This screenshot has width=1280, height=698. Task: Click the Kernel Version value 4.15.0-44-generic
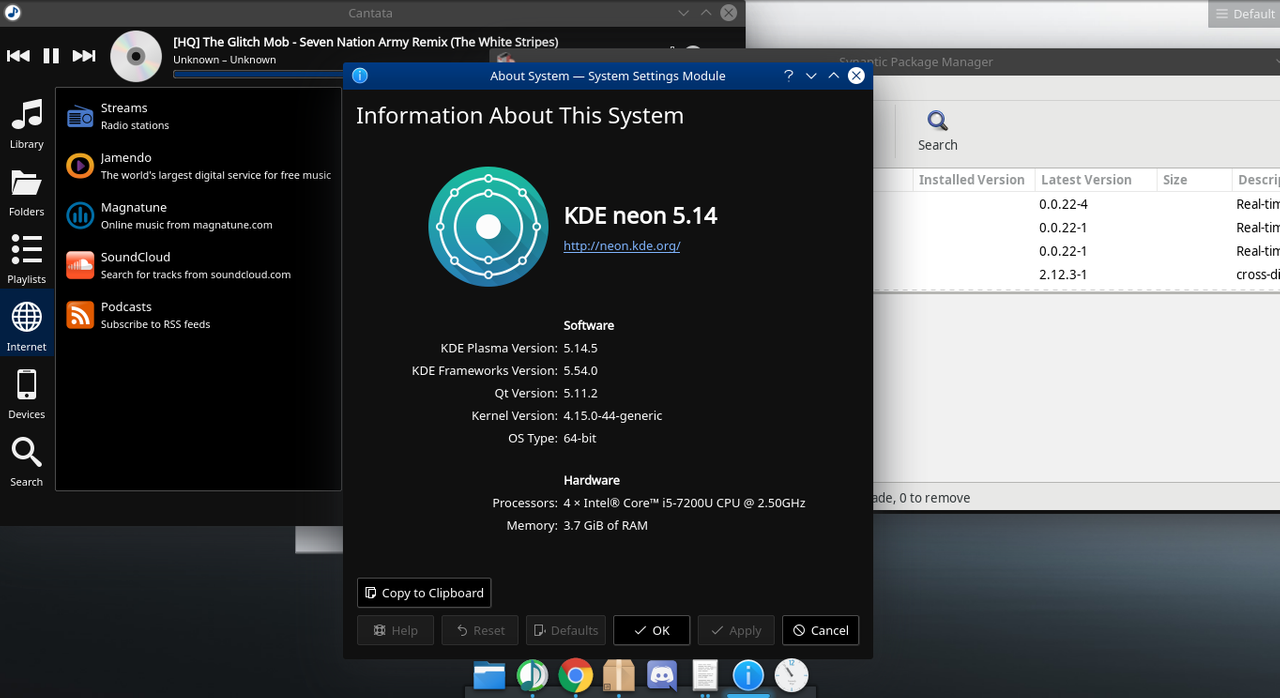613,415
